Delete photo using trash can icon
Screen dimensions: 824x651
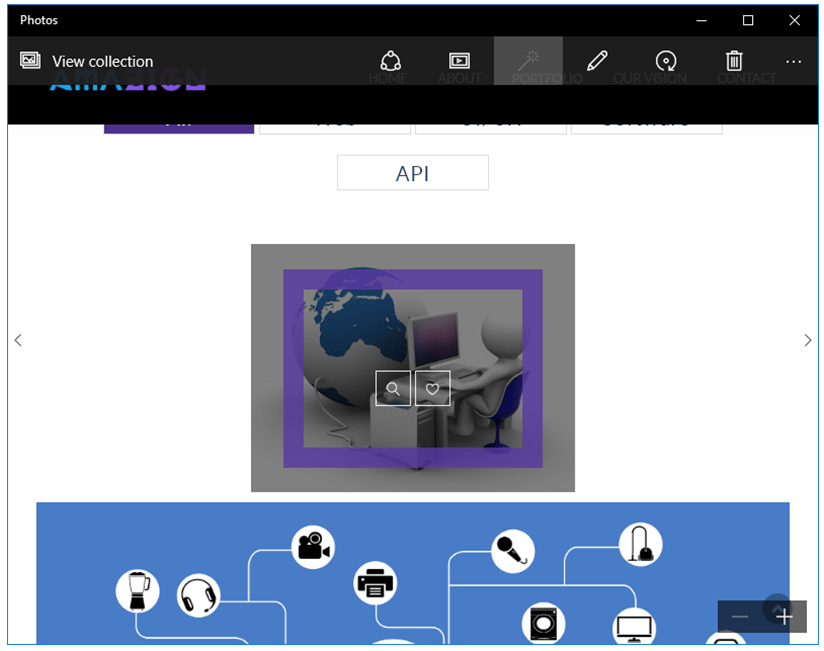coord(734,61)
